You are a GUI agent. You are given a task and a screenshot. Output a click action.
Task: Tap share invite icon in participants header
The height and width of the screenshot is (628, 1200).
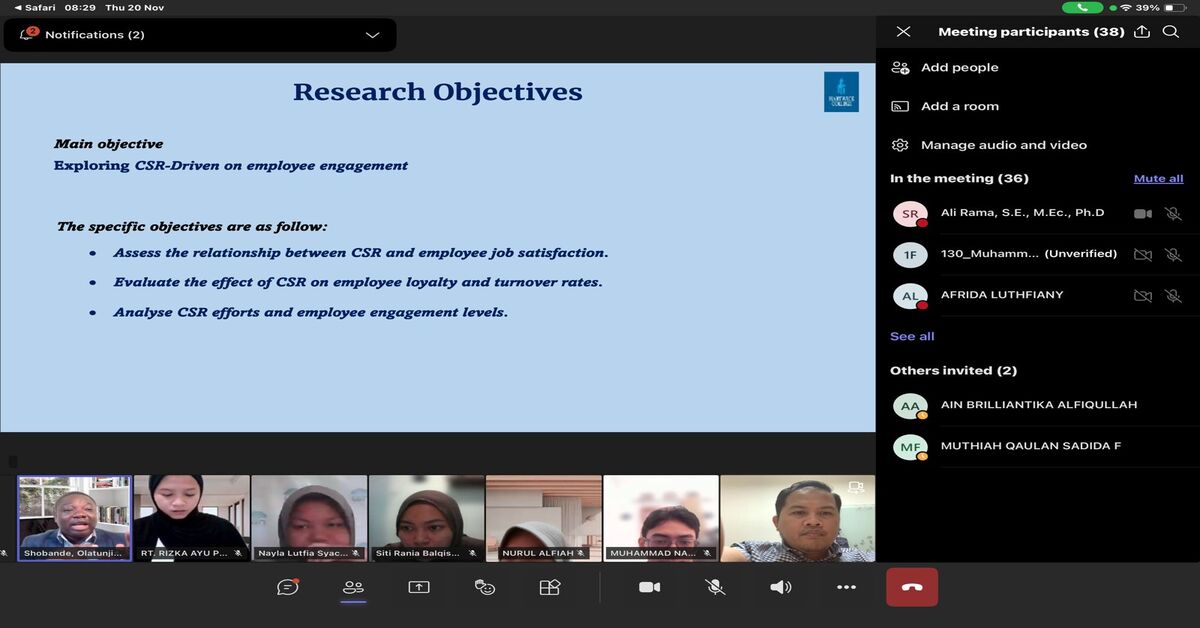1142,32
